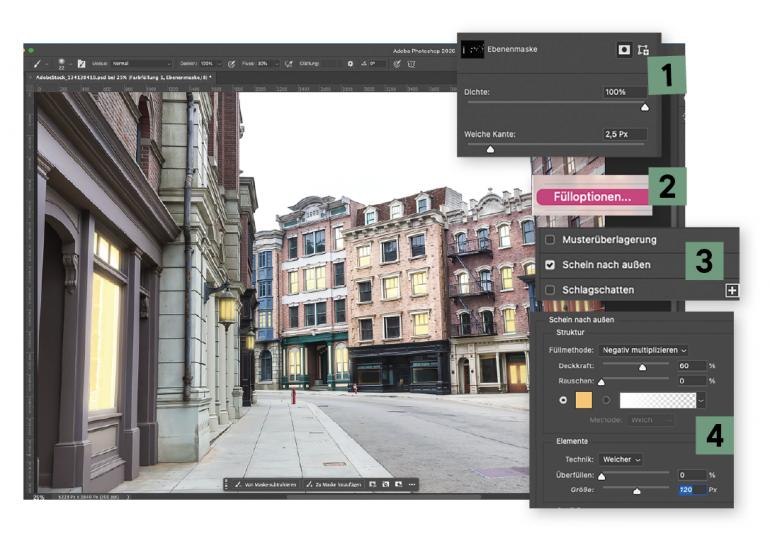Enable the Musterüberlagerung checkbox
770x536 pixels.
pos(550,240)
